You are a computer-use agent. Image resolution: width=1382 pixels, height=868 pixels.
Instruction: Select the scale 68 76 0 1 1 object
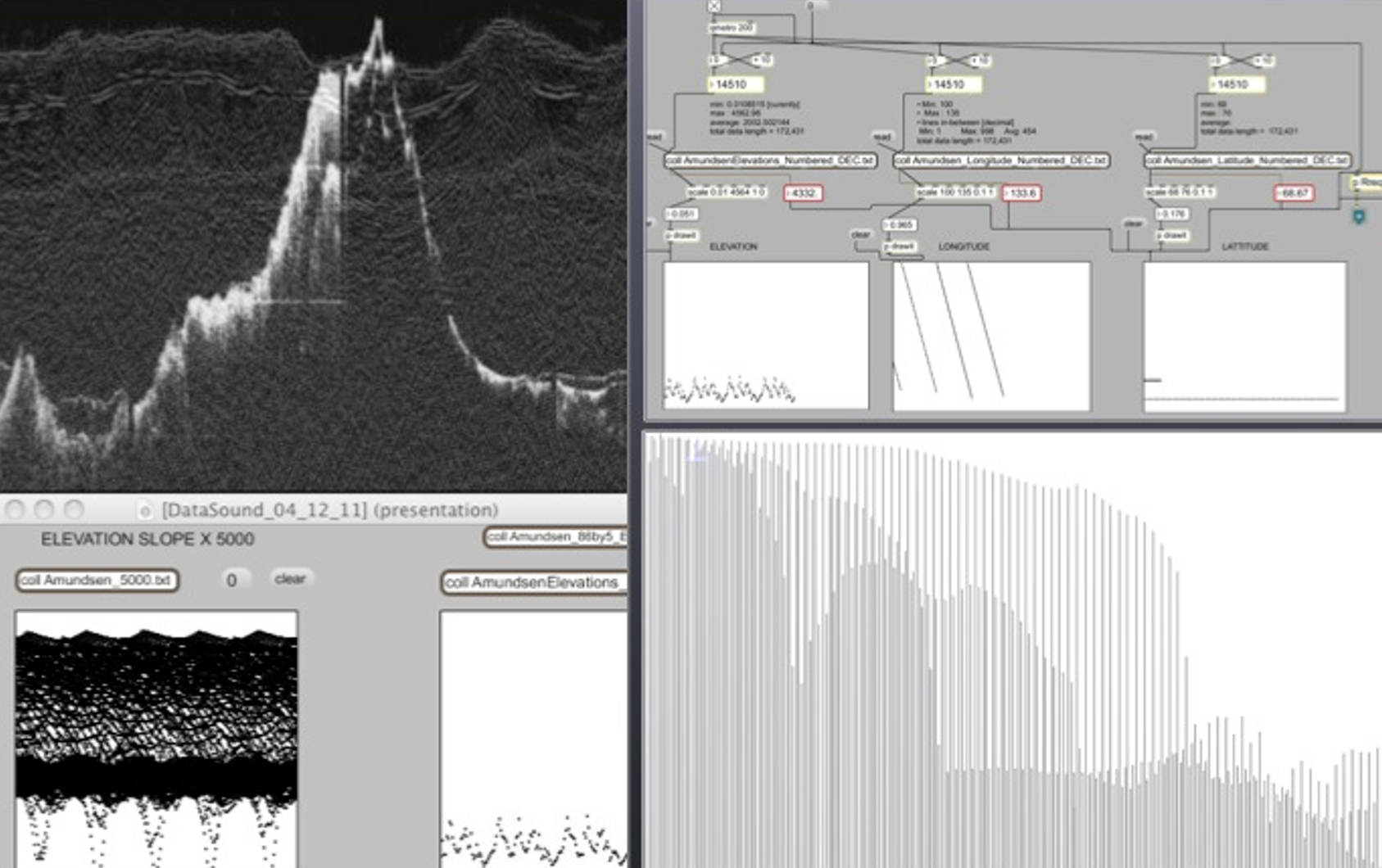(x=1180, y=192)
